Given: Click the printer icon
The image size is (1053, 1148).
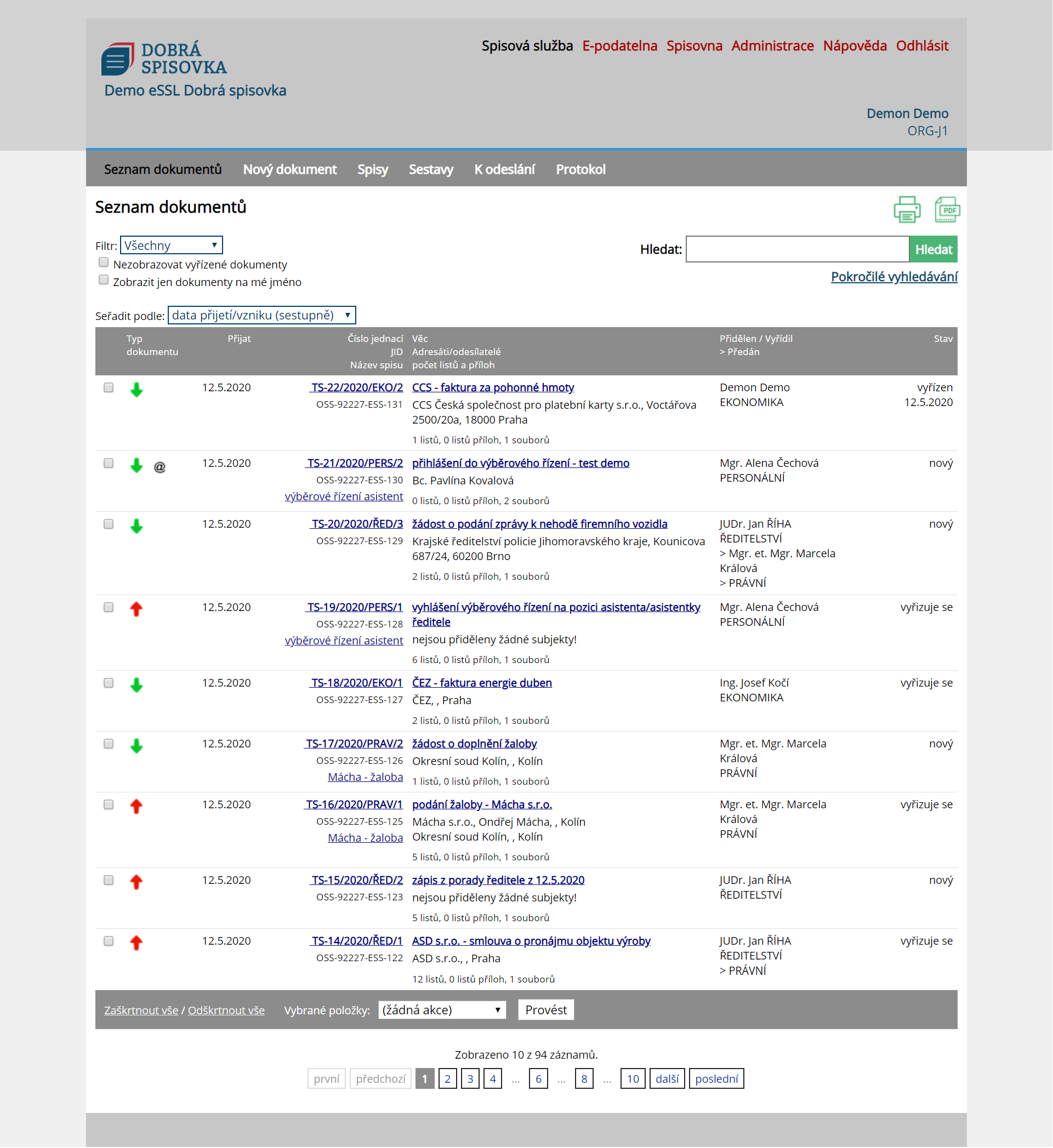Looking at the screenshot, I should click(x=907, y=210).
